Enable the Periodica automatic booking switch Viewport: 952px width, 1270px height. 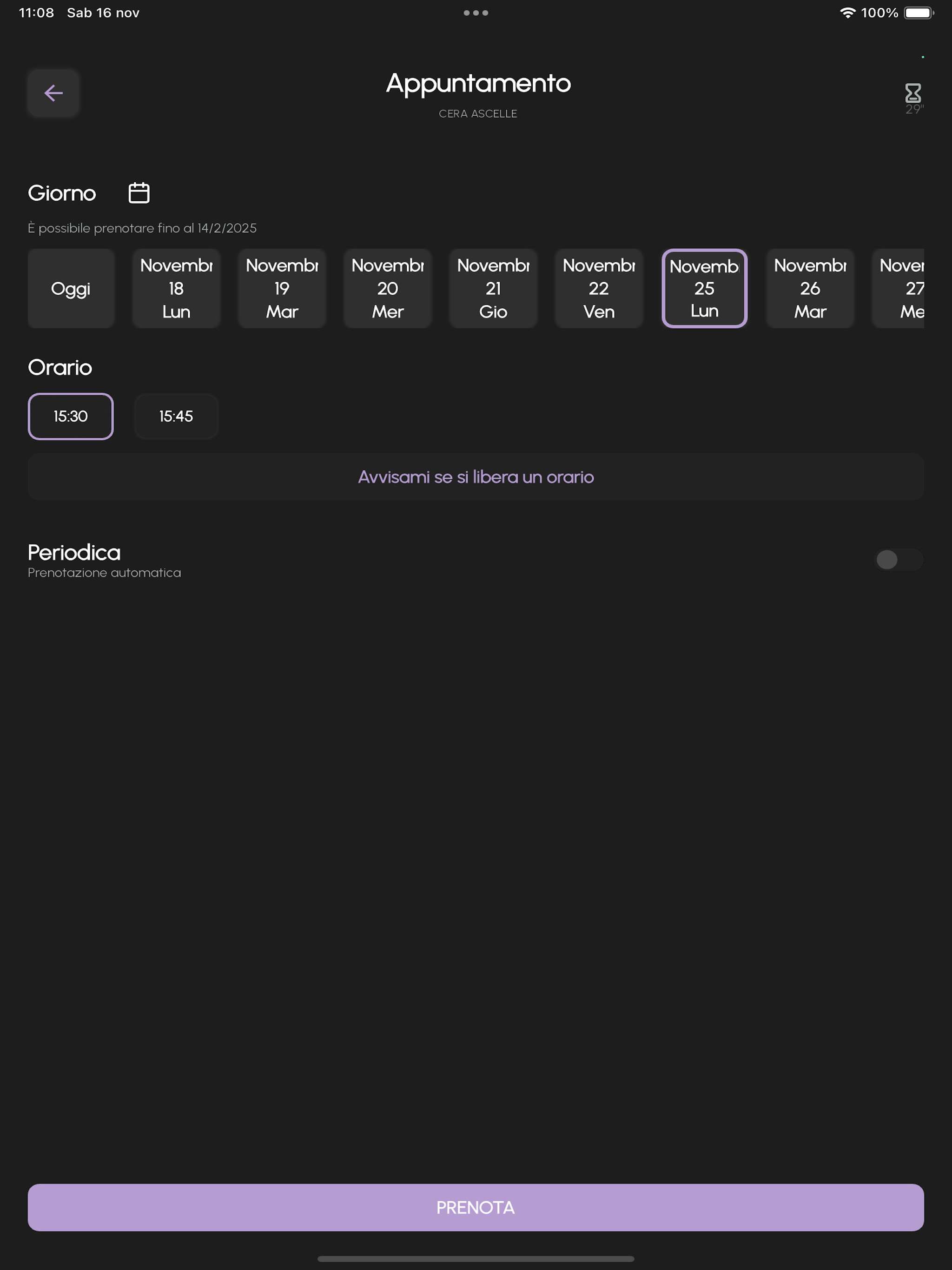click(899, 559)
